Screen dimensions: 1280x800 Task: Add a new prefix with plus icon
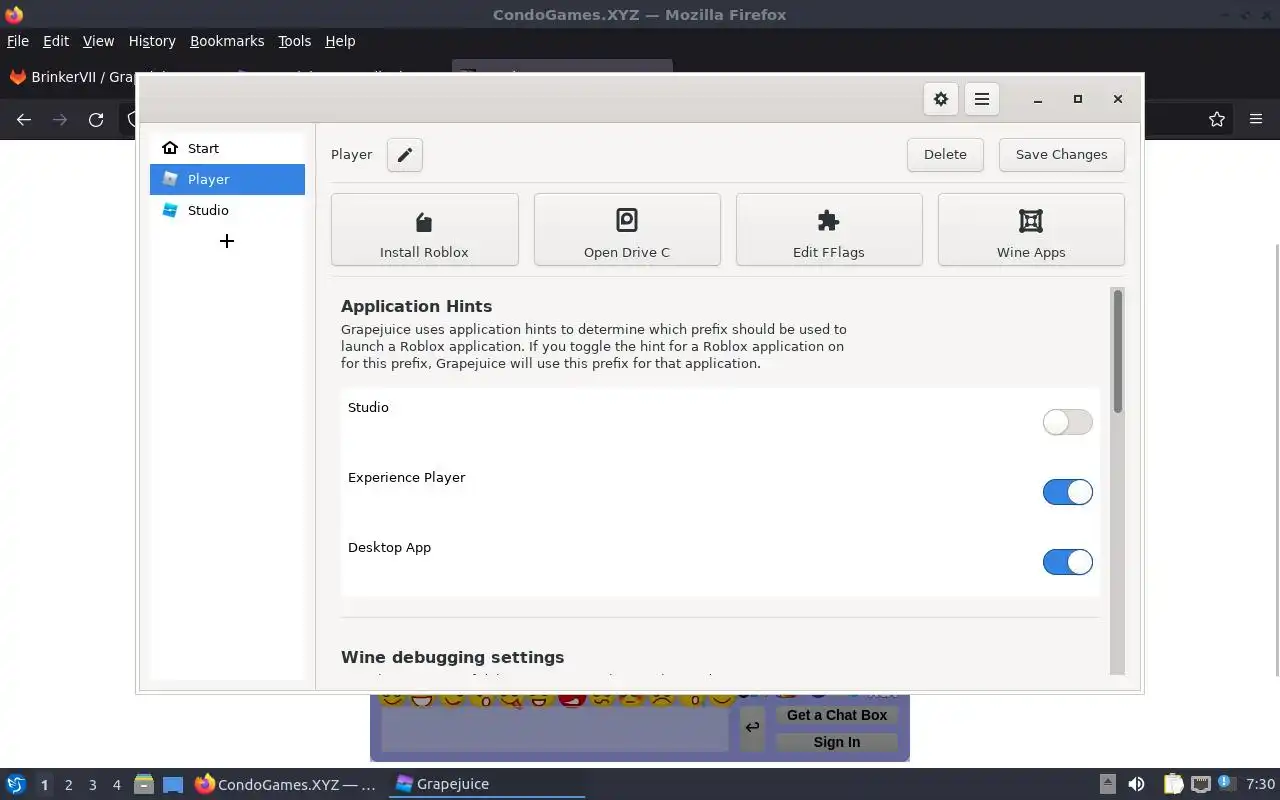click(227, 241)
